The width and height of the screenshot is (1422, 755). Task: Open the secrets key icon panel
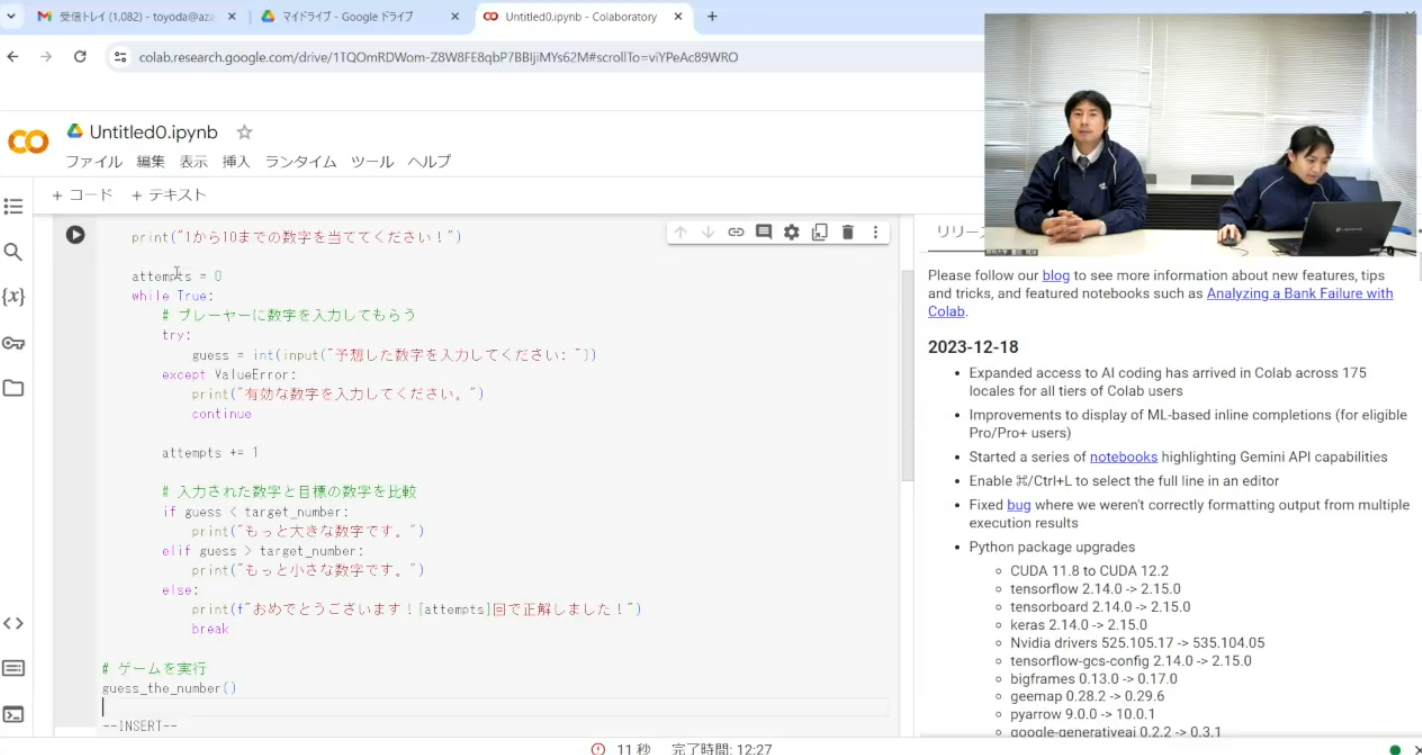click(x=13, y=343)
